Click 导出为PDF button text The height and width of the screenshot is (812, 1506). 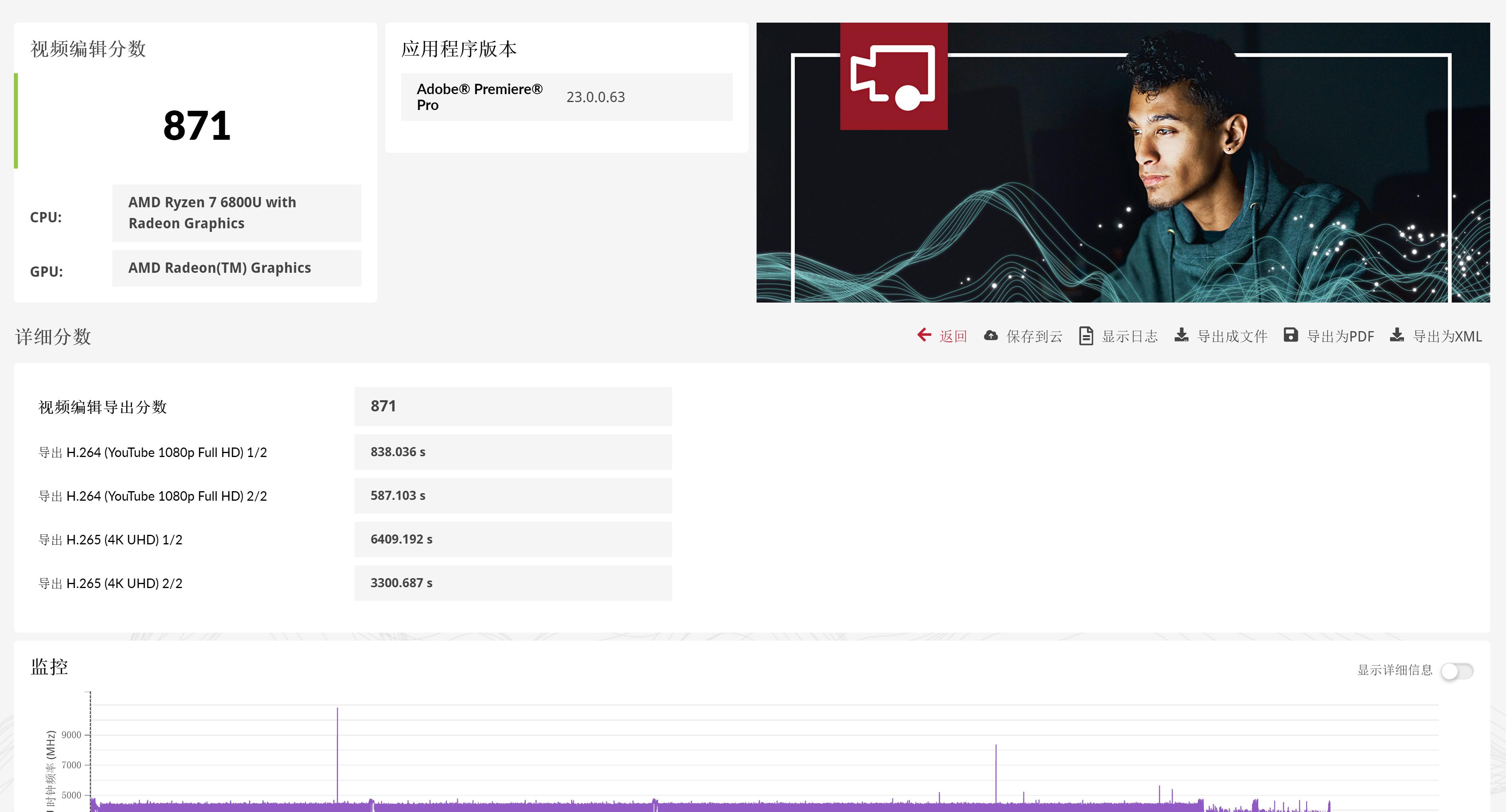[1340, 336]
